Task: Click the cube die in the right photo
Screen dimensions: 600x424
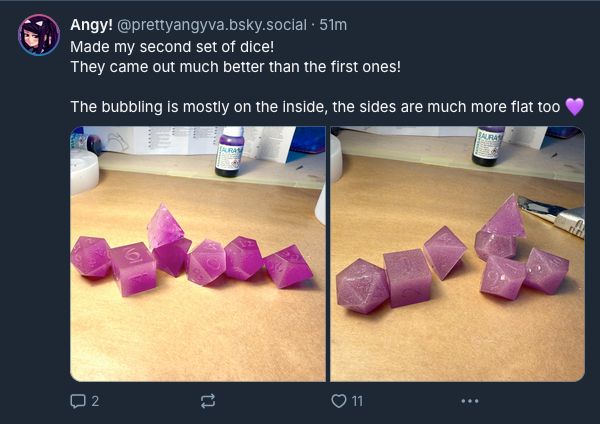Action: [406, 276]
